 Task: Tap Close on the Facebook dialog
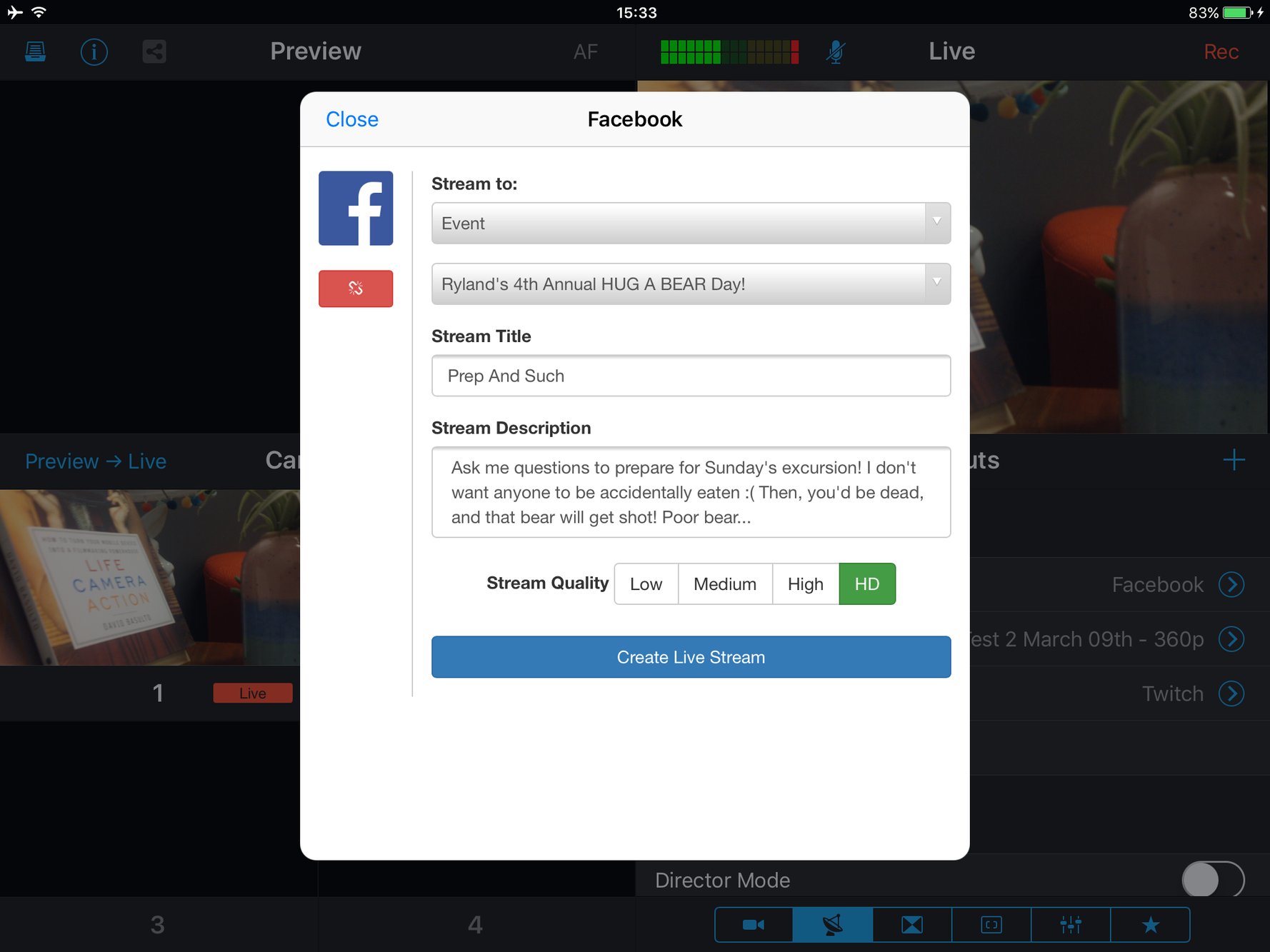click(352, 119)
